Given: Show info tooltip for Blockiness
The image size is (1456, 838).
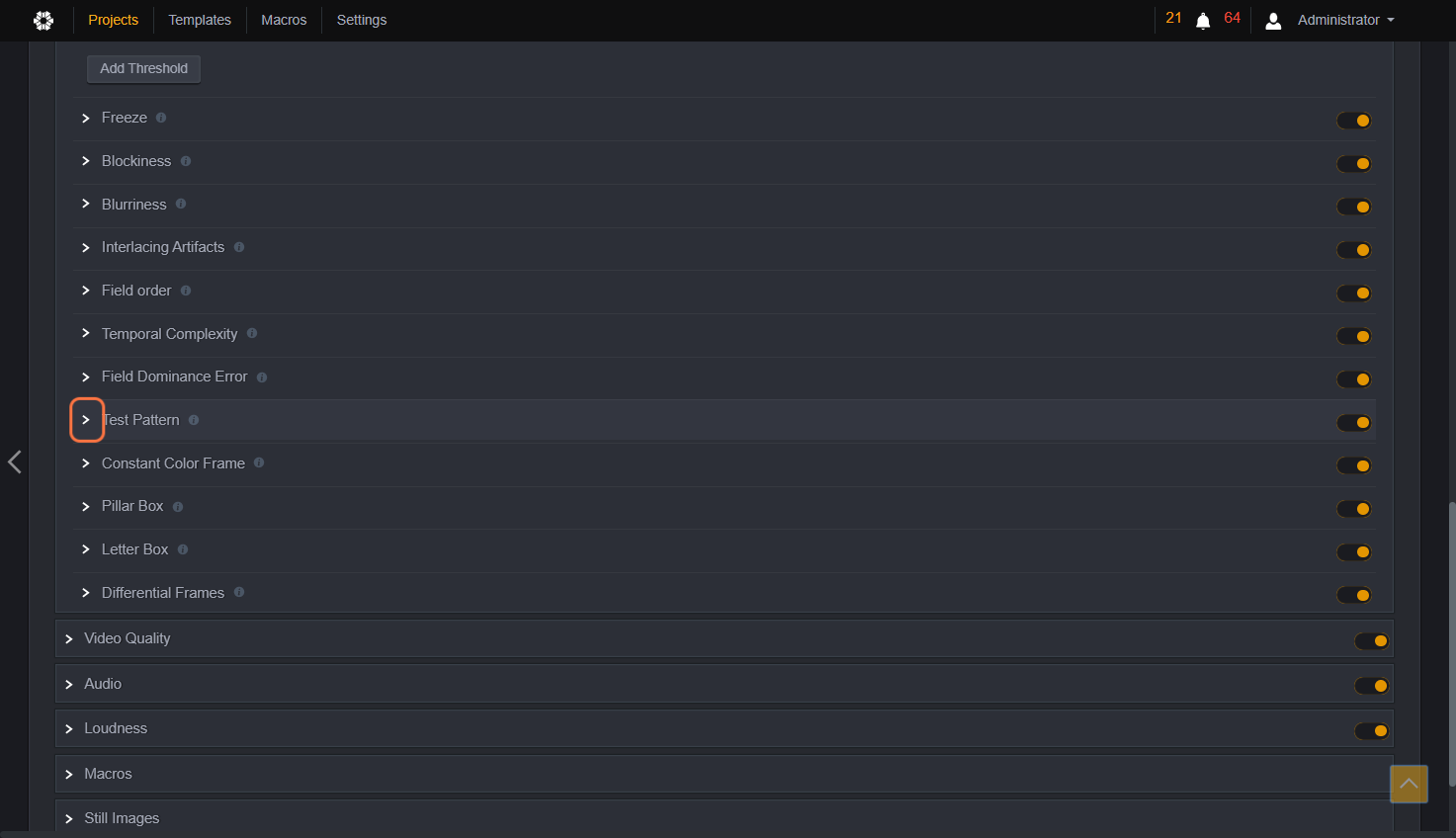Looking at the screenshot, I should pyautogui.click(x=186, y=161).
